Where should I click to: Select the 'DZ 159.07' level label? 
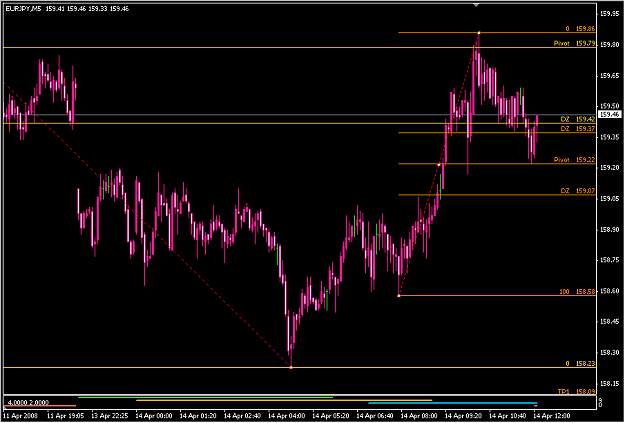pyautogui.click(x=578, y=191)
